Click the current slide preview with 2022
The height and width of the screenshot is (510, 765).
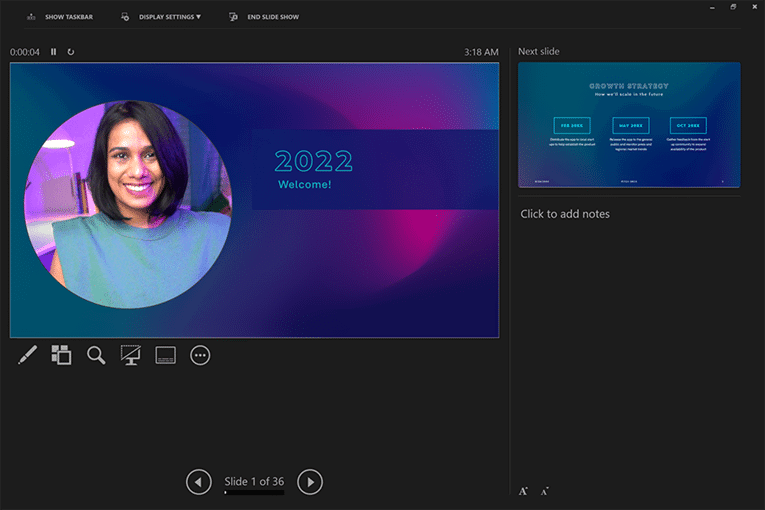tap(254, 200)
